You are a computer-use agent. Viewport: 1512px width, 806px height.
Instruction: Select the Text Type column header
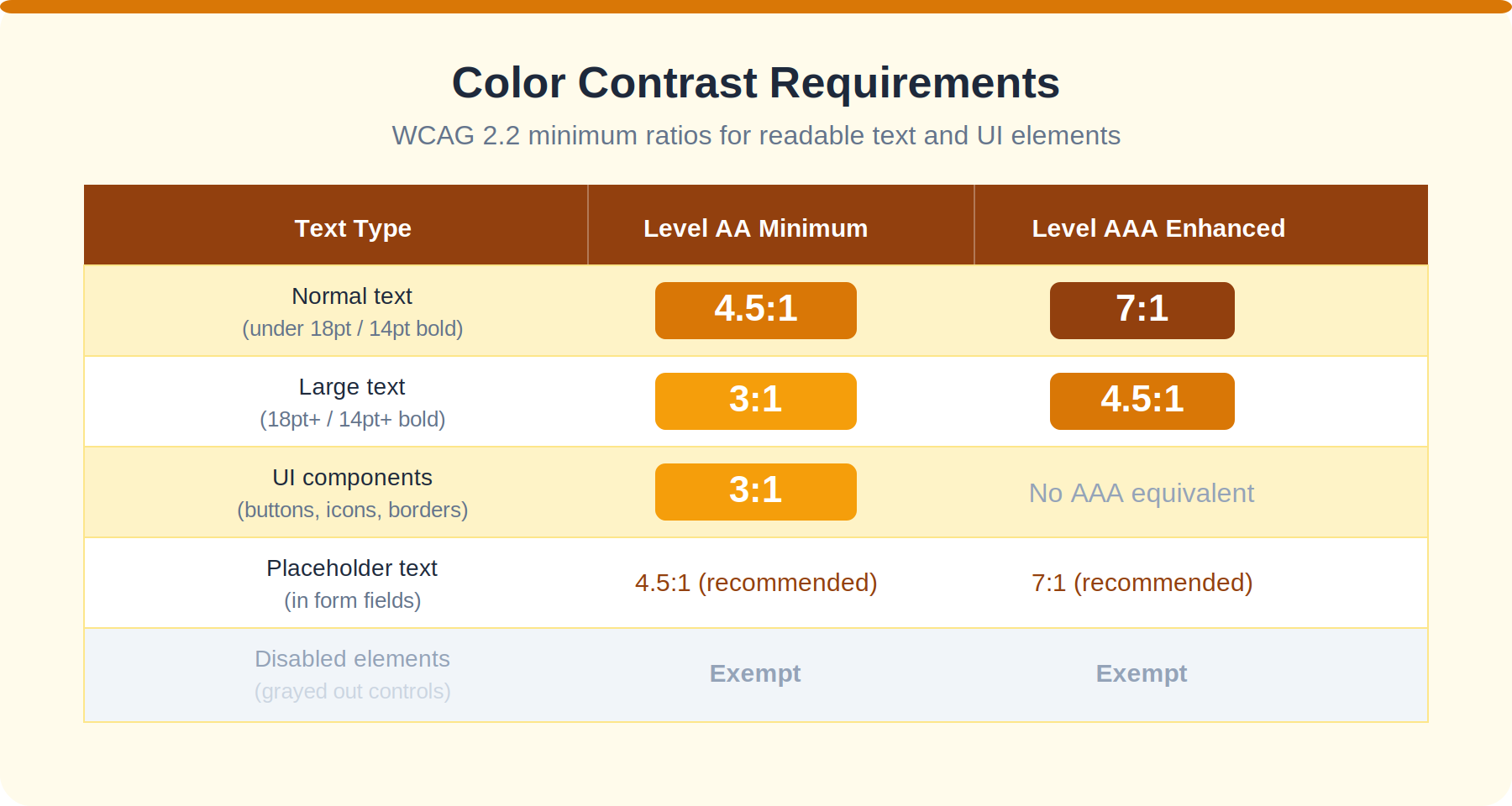(353, 228)
